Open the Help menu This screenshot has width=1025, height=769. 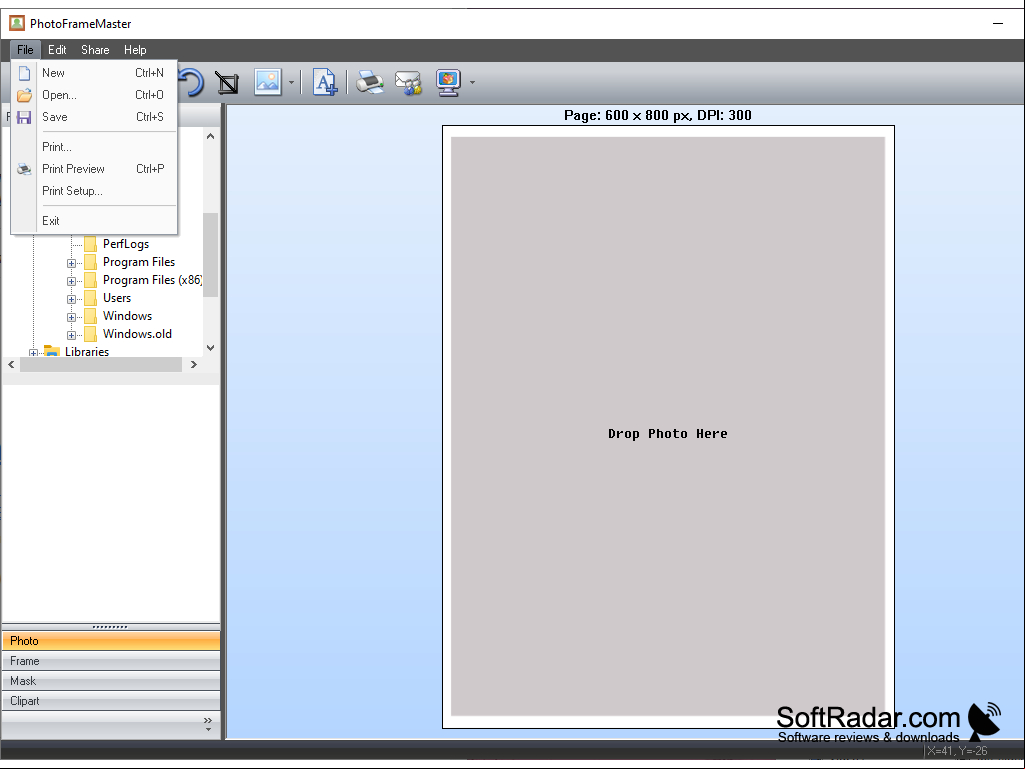135,50
